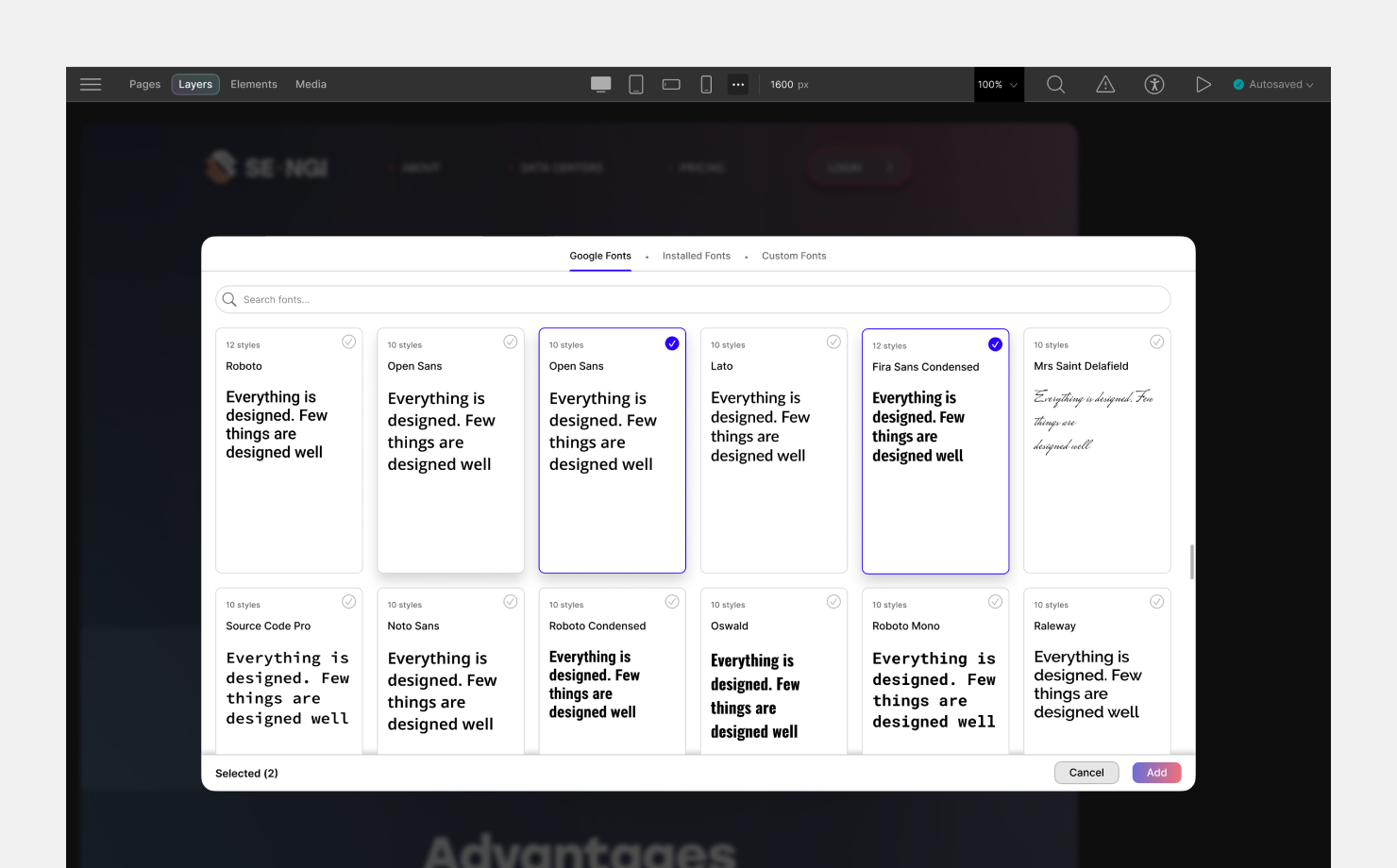Screen dimensions: 1397x868
Task: Click the Autosaved status checkmark icon
Action: point(1238,84)
